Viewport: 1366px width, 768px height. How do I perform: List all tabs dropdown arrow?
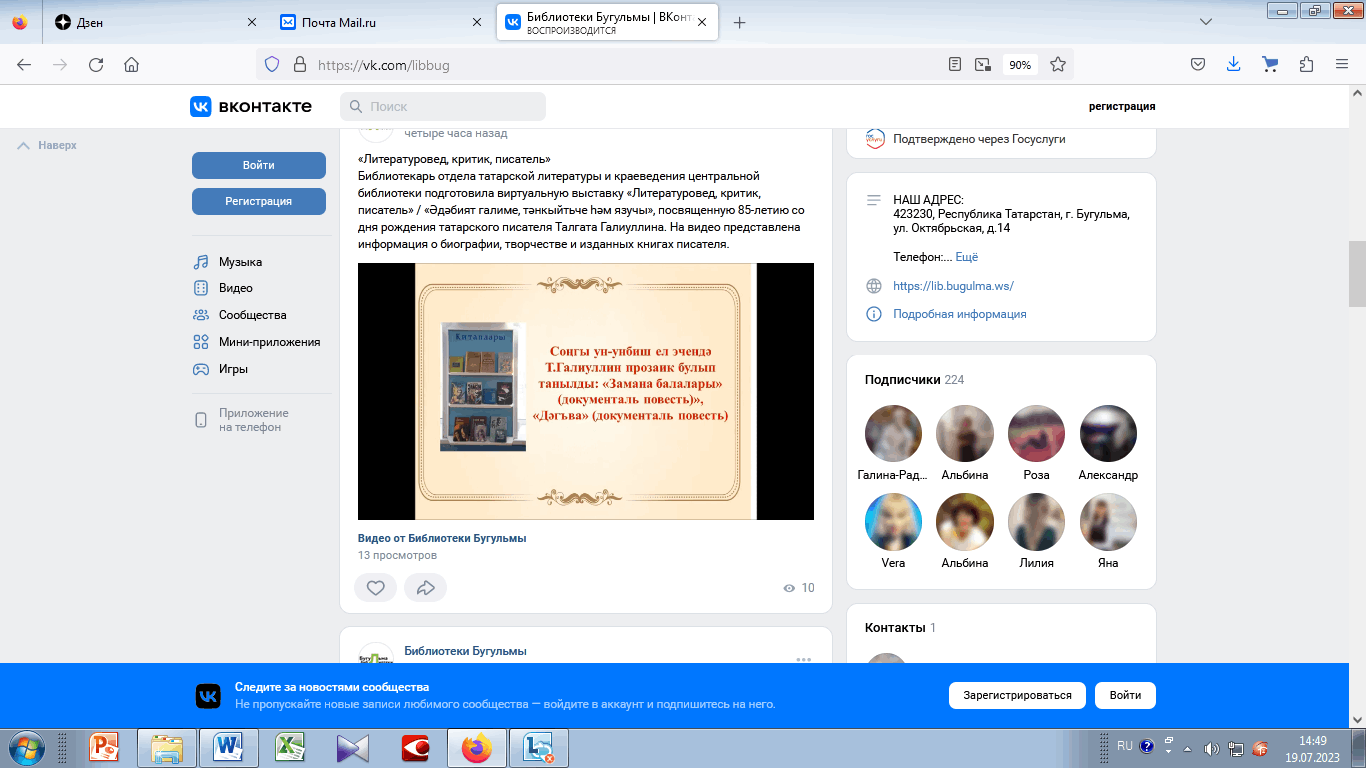click(x=1206, y=22)
